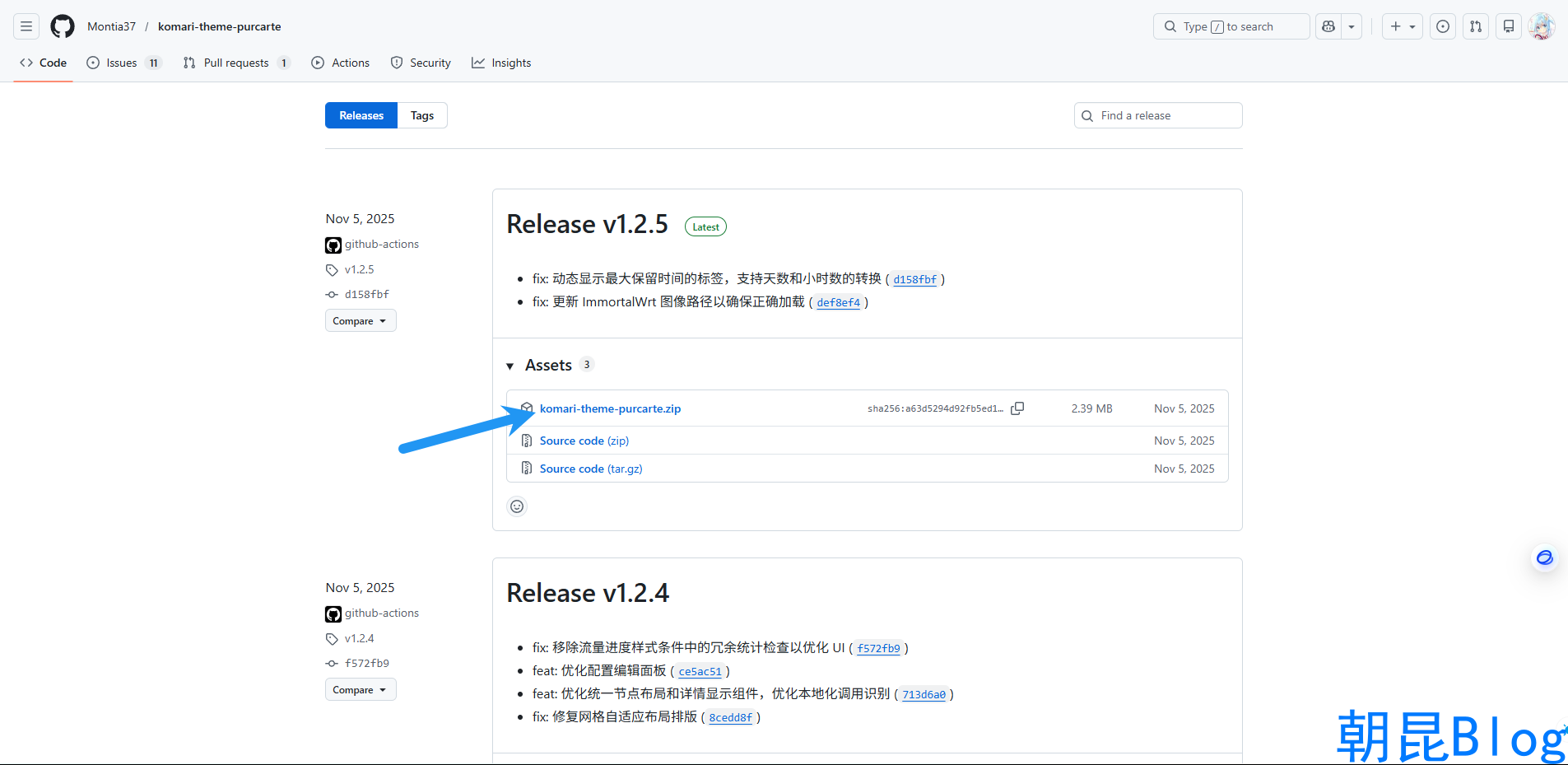
Task: Open the github-actions author link for v1.2.4
Action: pos(382,613)
